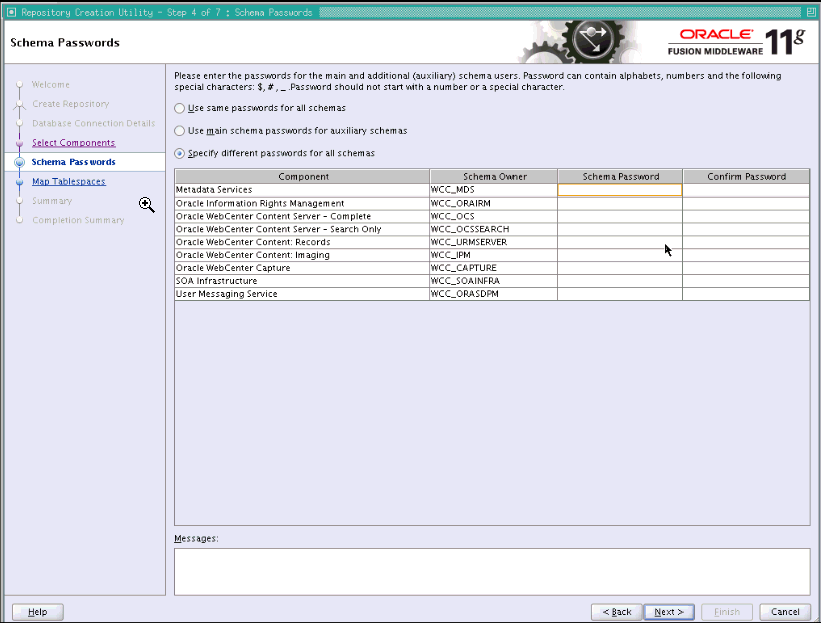Image resolution: width=821 pixels, height=623 pixels.
Task: Click the Schema Password column header
Action: coord(620,176)
